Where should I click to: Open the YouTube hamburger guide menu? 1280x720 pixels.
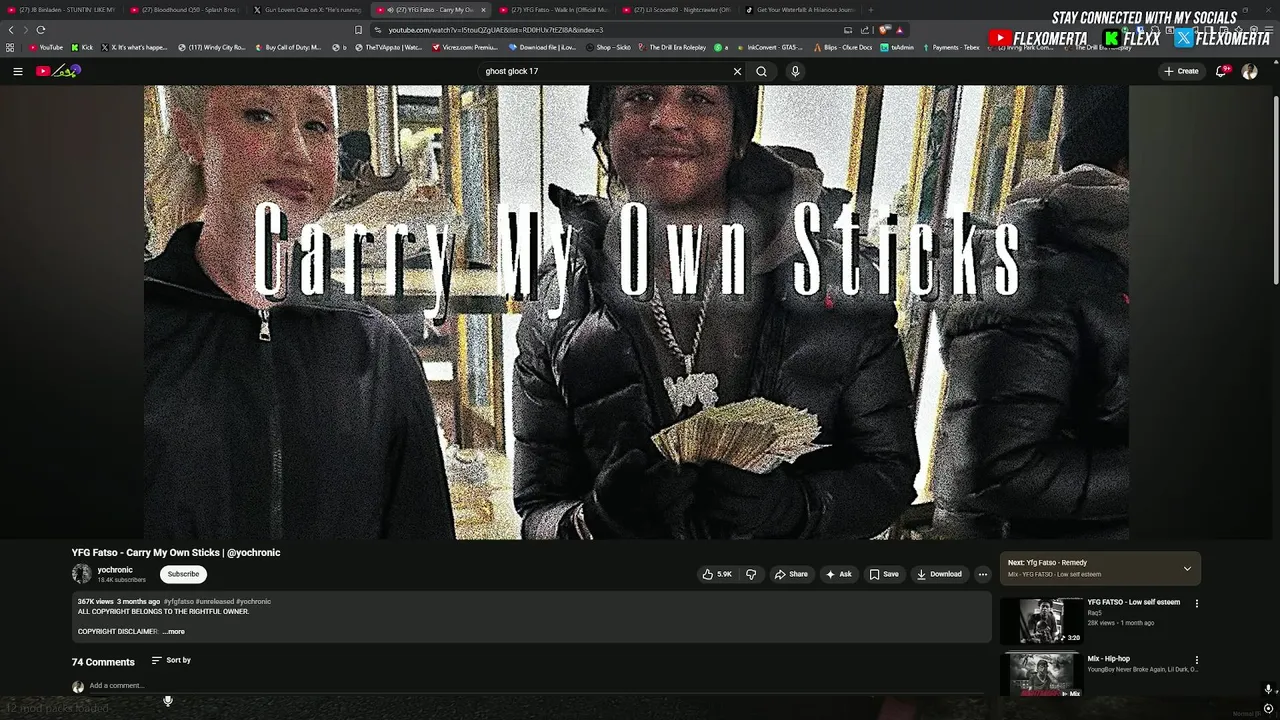pyautogui.click(x=17, y=71)
